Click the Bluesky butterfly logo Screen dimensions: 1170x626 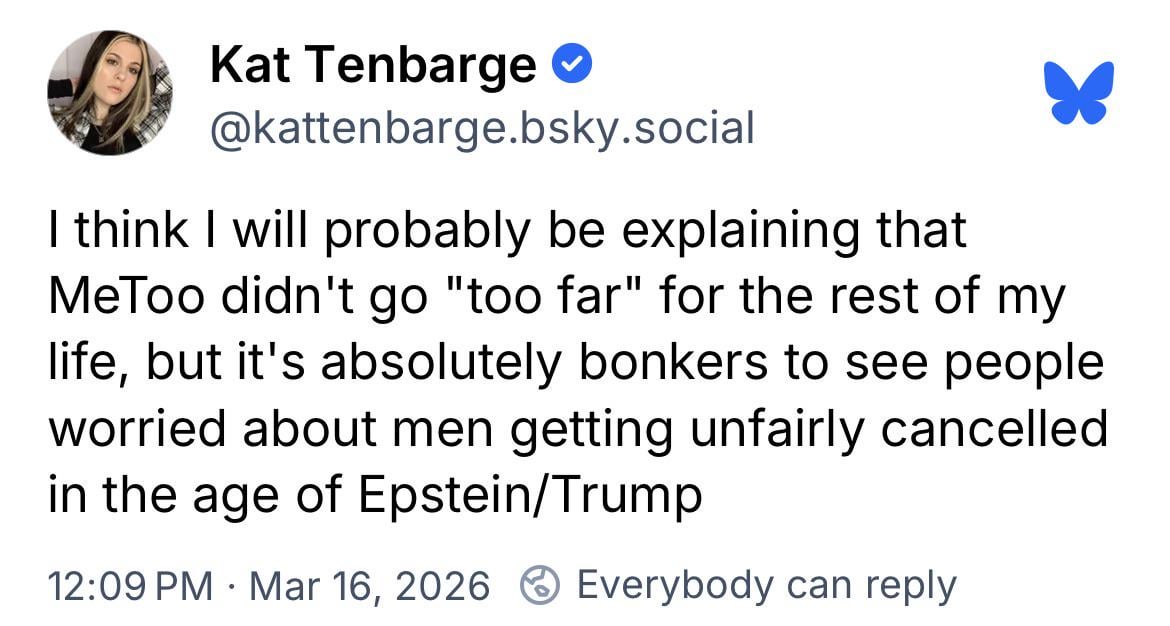(1078, 93)
